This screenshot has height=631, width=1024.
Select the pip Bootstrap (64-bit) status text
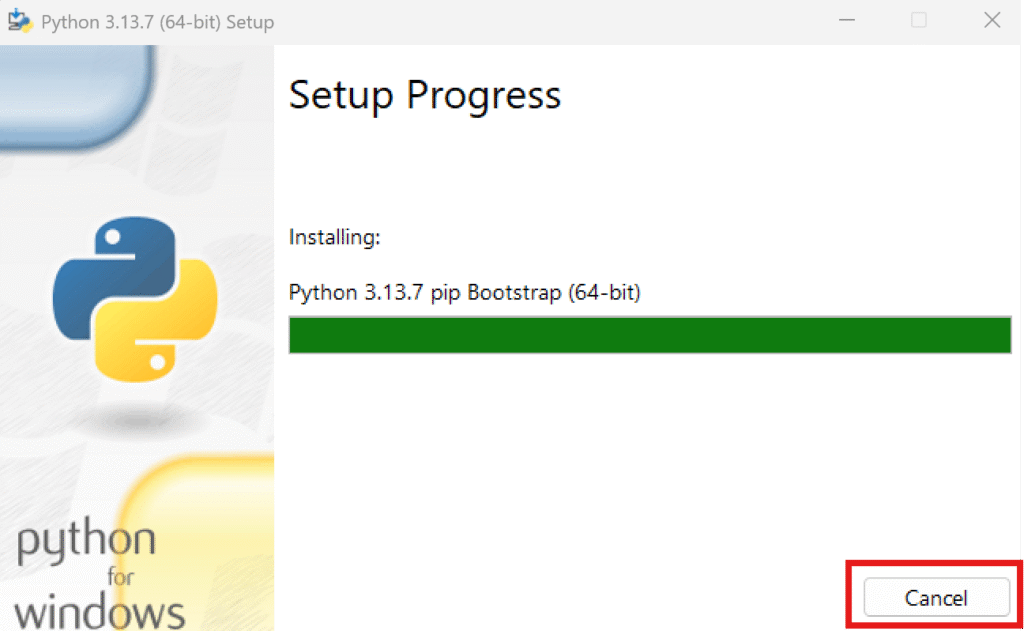pos(536,293)
